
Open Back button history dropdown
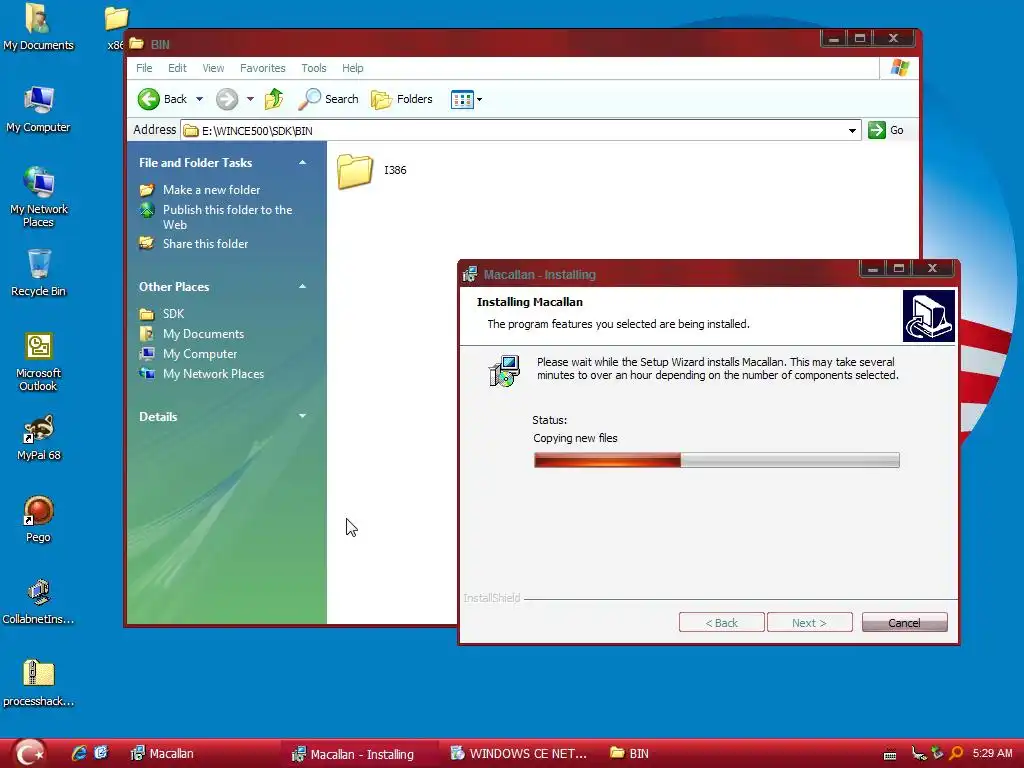pyautogui.click(x=200, y=99)
